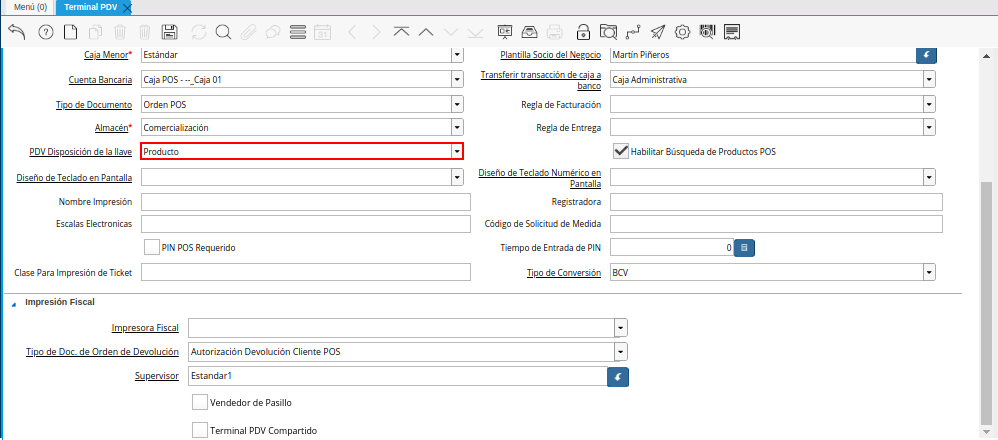
Task: Enable the PIN POS Requerido checkbox
Action: coord(151,248)
